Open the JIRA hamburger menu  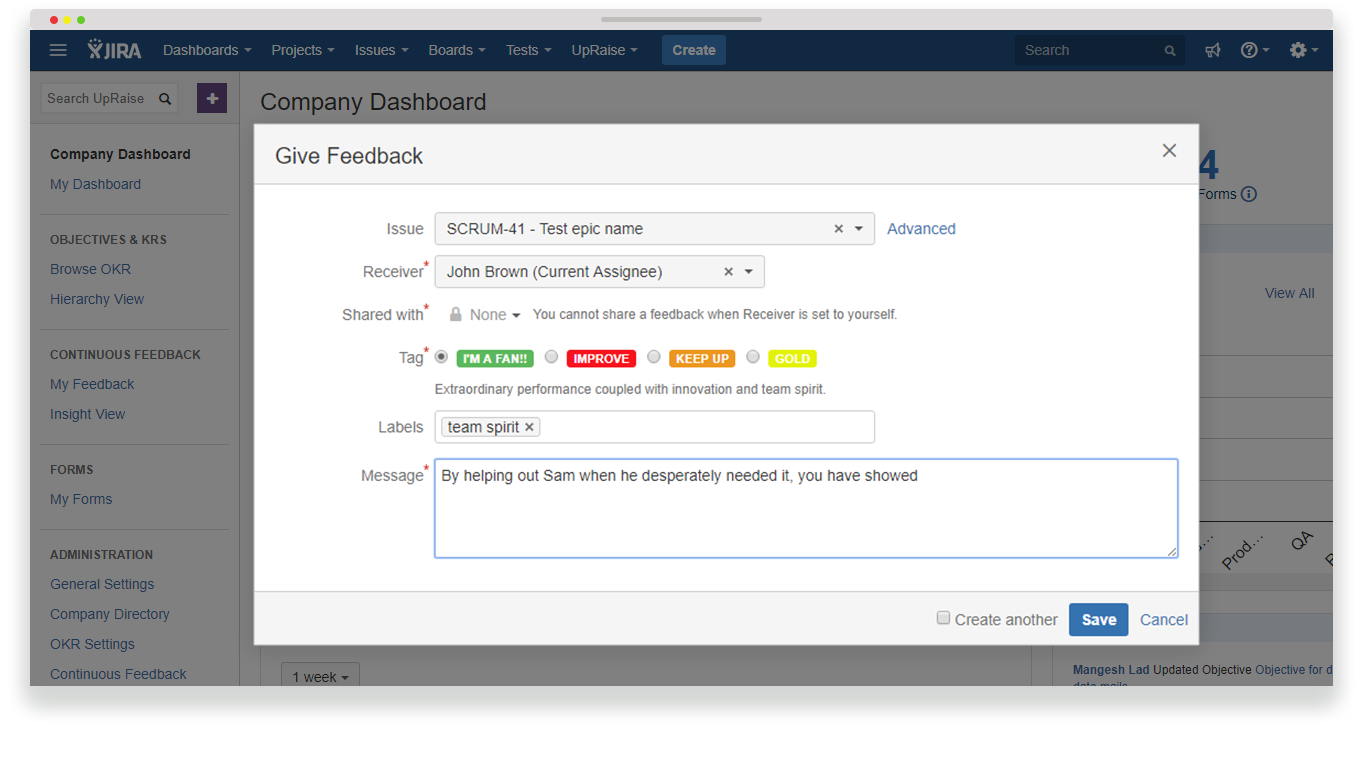pos(58,50)
